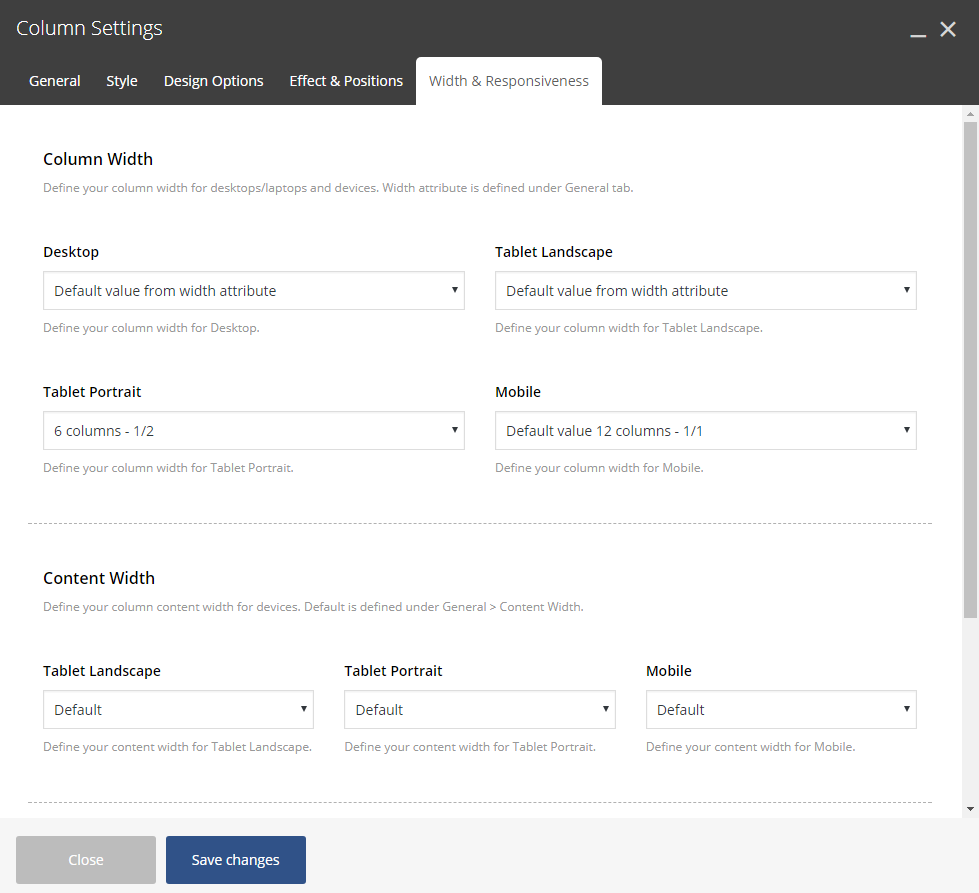Screen dimensions: 979x893
Task: Open Tablet Landscape content width dropdown
Action: [178, 709]
